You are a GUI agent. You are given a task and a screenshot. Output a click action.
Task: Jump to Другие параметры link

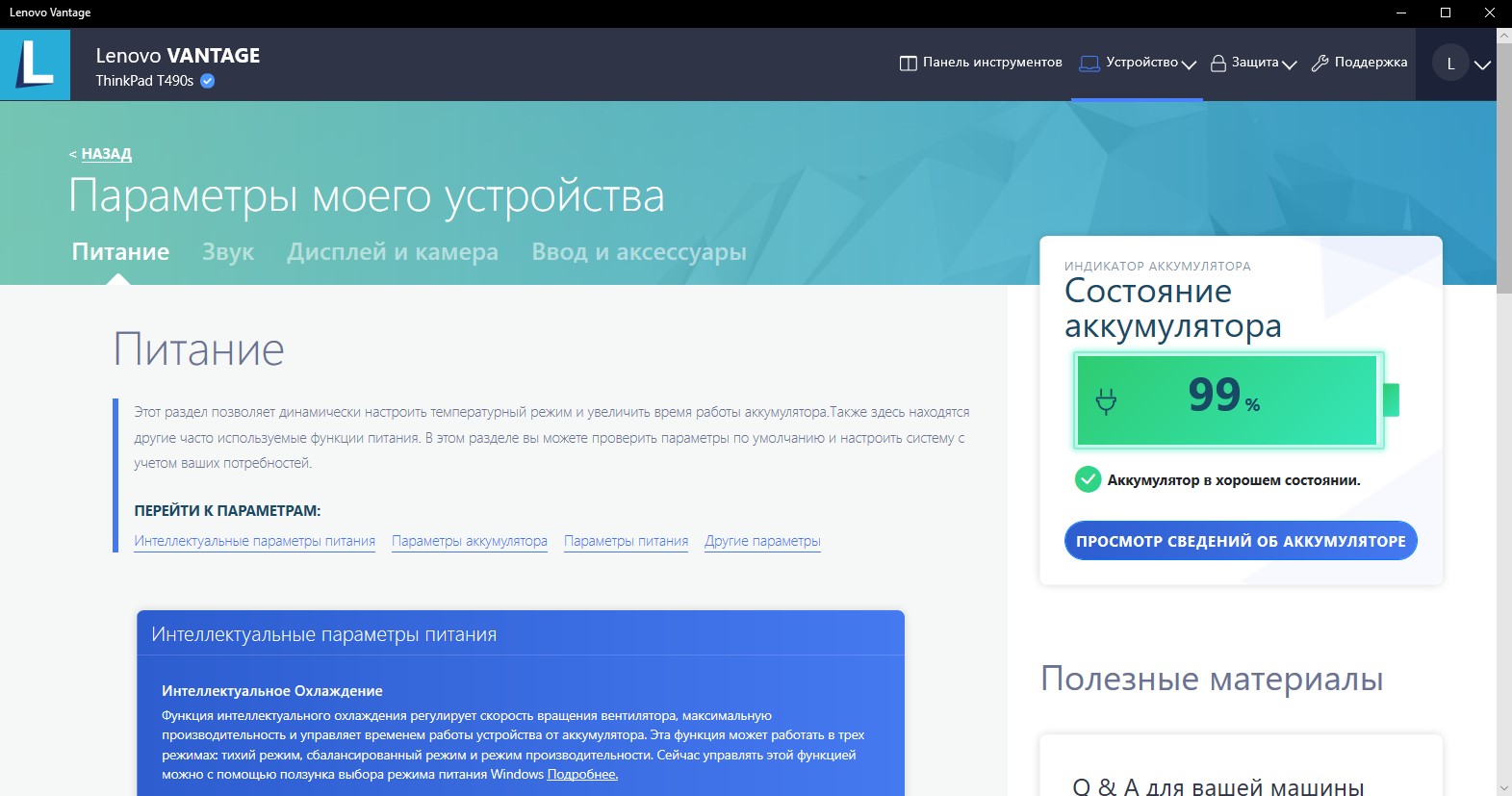pos(762,541)
